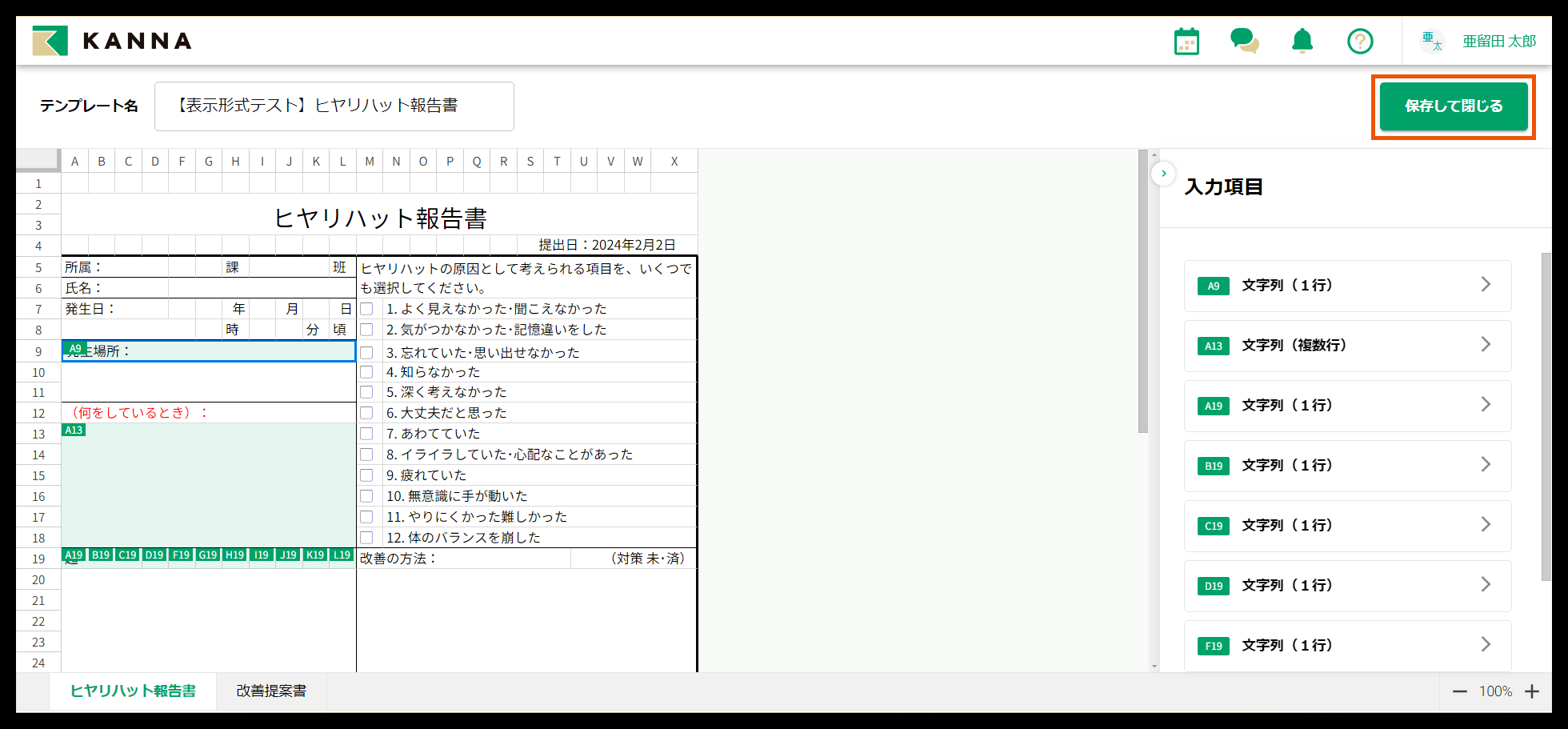Click the テンプレート名 text input field
Screen dimensions: 1568x729
[x=334, y=106]
